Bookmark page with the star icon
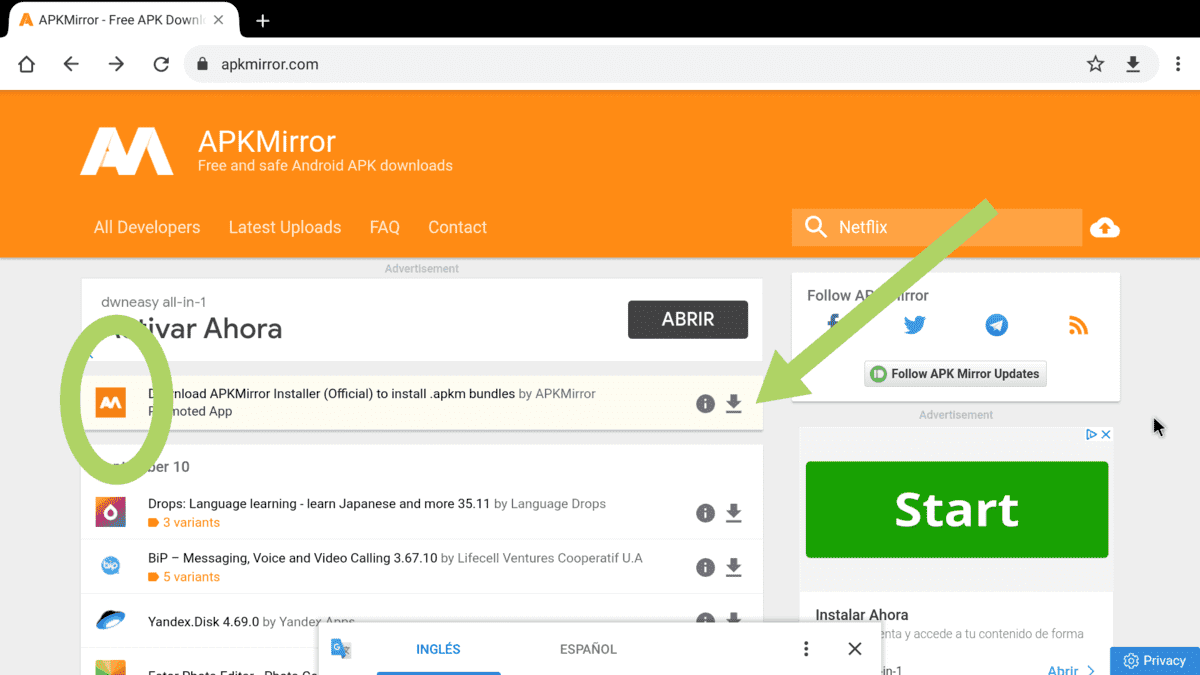Viewport: 1200px width, 675px height. pos(1095,64)
